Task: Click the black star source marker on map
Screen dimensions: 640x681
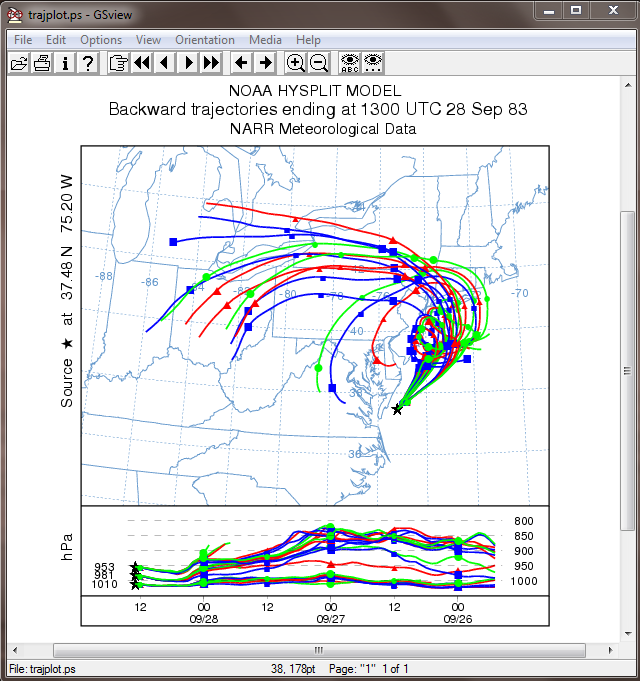Action: point(396,410)
